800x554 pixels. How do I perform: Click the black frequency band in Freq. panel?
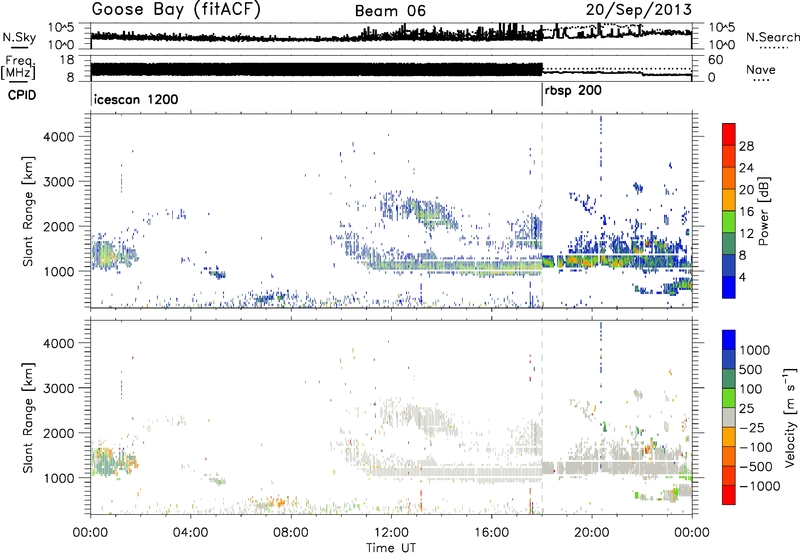(316, 69)
